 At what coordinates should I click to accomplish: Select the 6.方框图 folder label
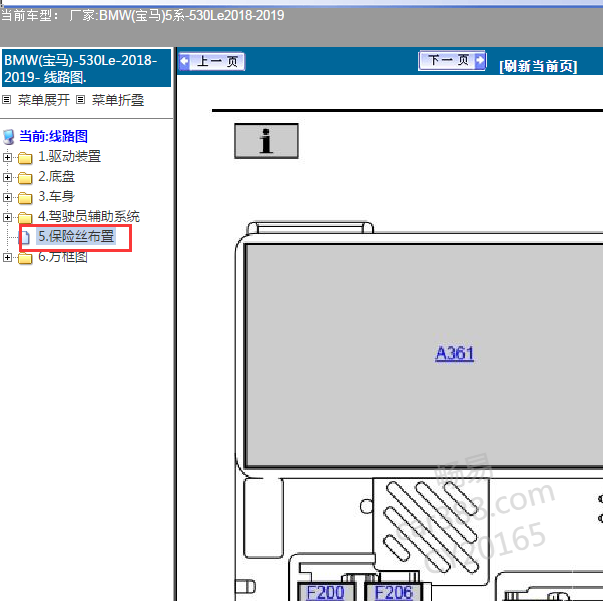[x=63, y=257]
